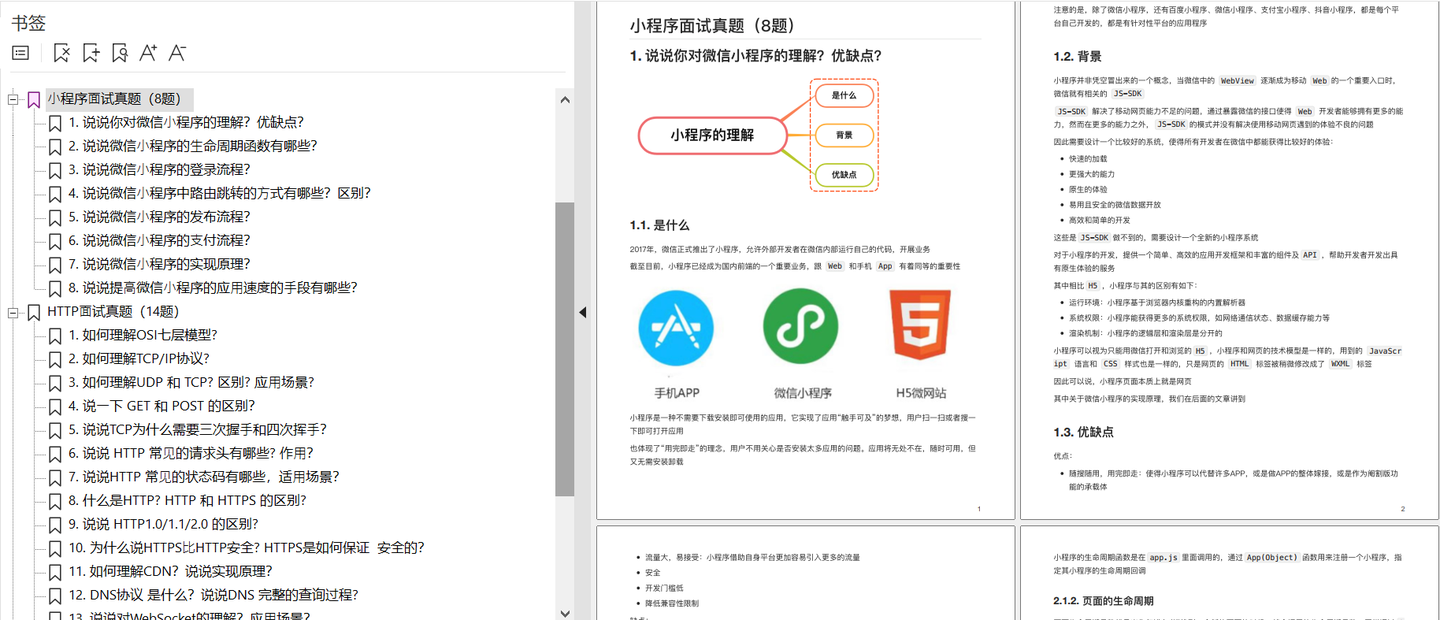This screenshot has width=1440, height=620.
Task: Open bookmark 3. 说说微信小程序的登录流程？
Action: coord(159,170)
